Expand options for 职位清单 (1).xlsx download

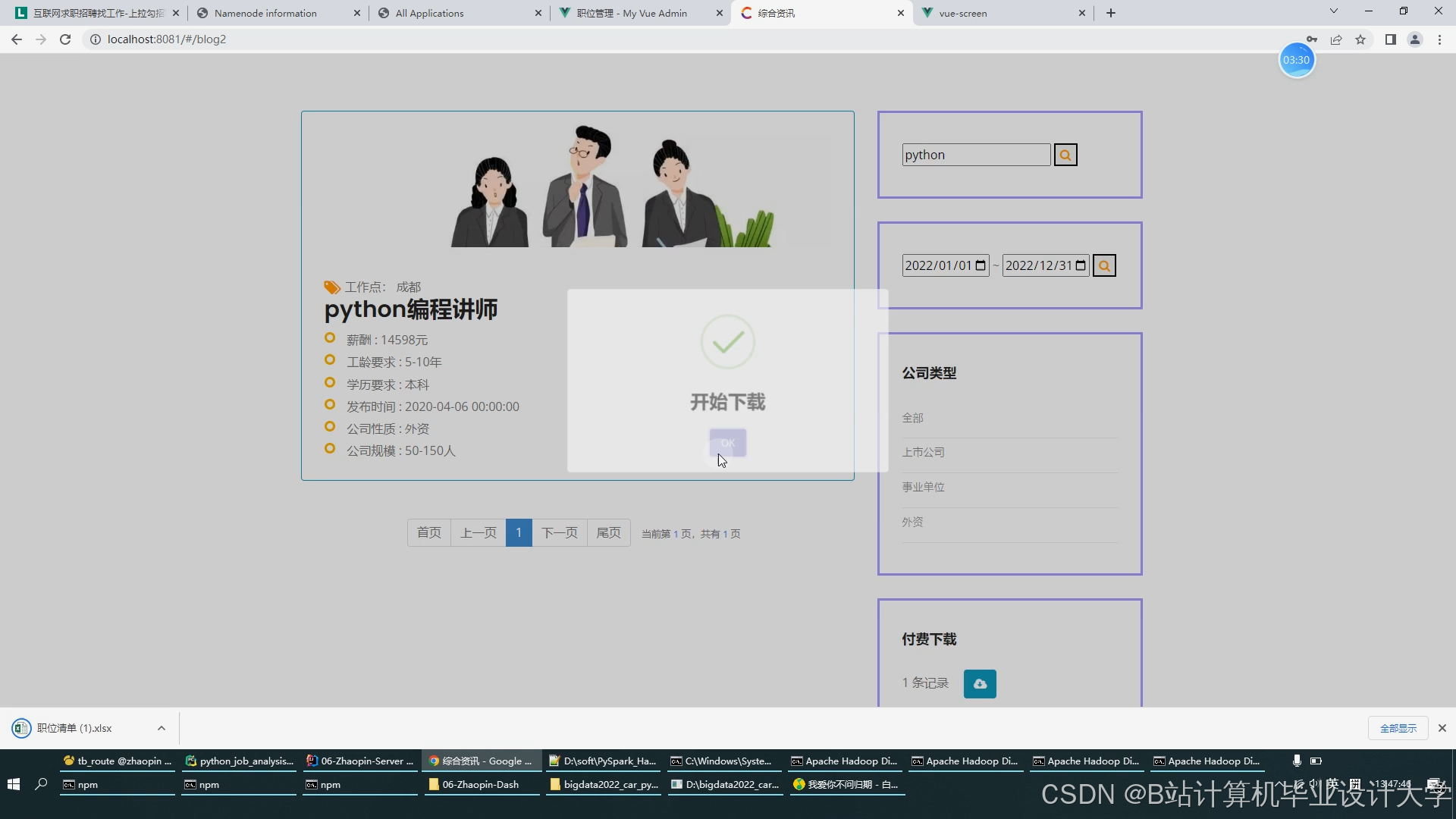161,728
